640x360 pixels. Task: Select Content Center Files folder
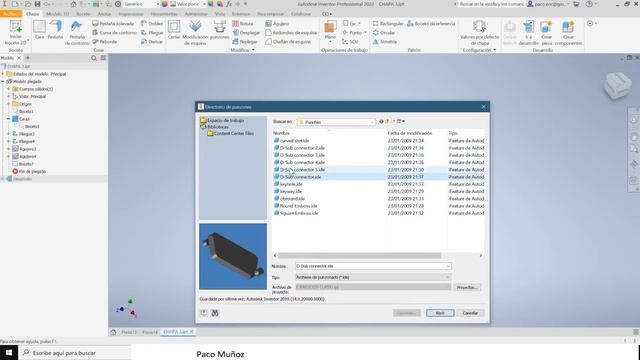[231, 133]
